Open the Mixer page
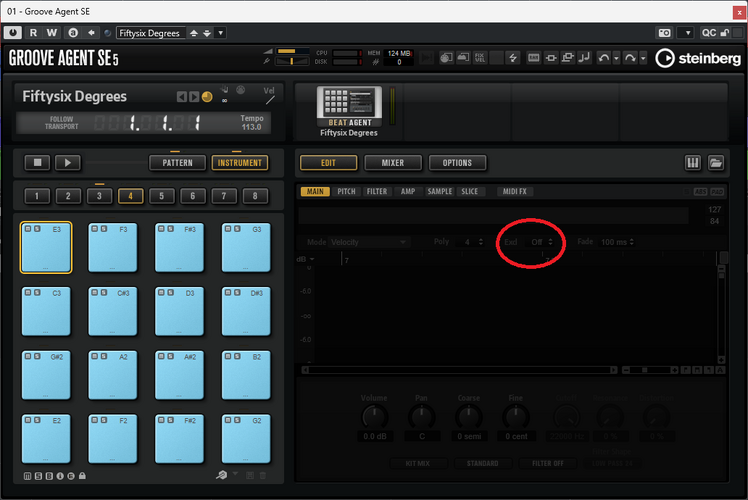This screenshot has width=748, height=500. [393, 163]
